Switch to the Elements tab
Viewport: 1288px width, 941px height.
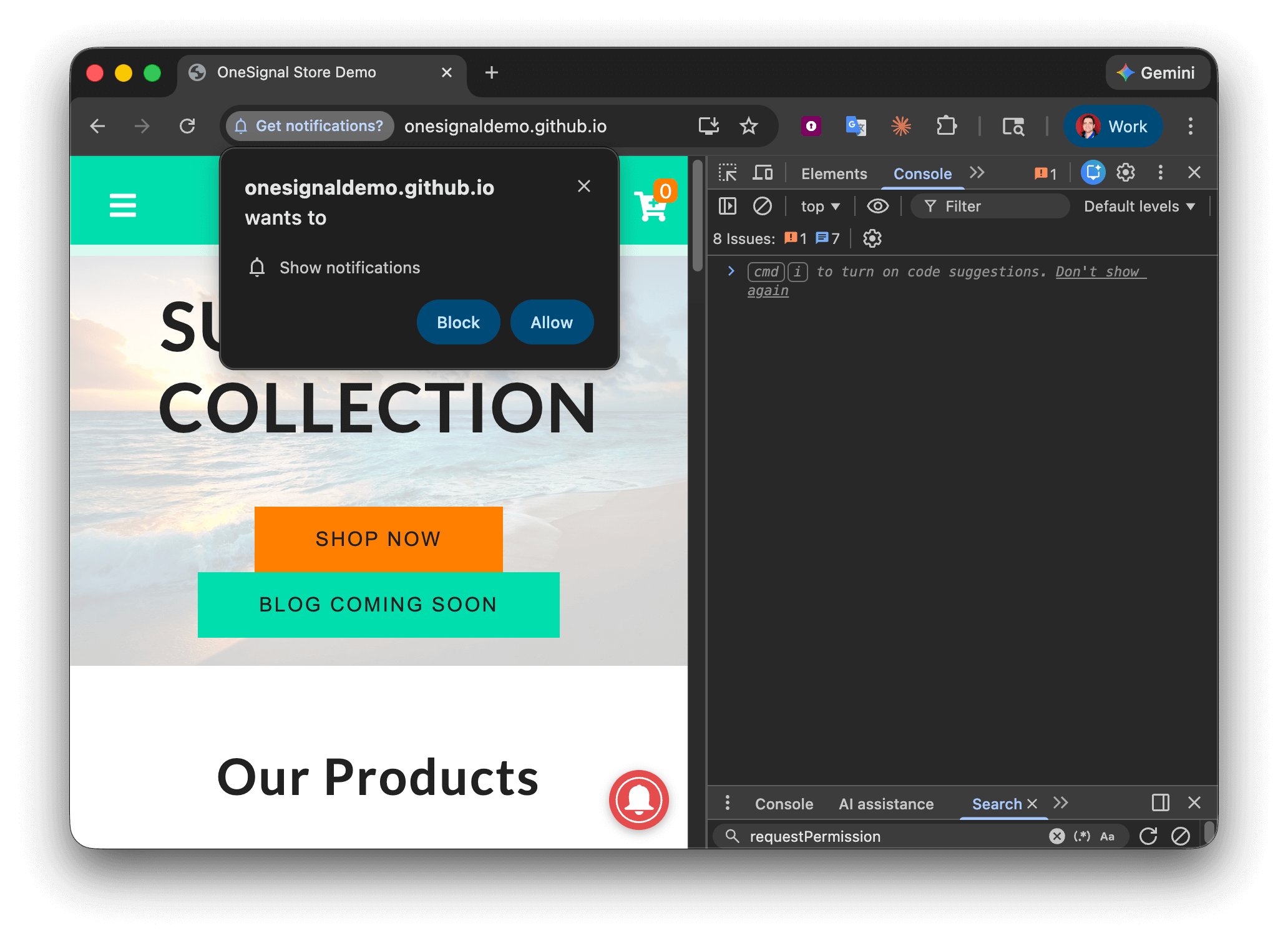point(834,174)
